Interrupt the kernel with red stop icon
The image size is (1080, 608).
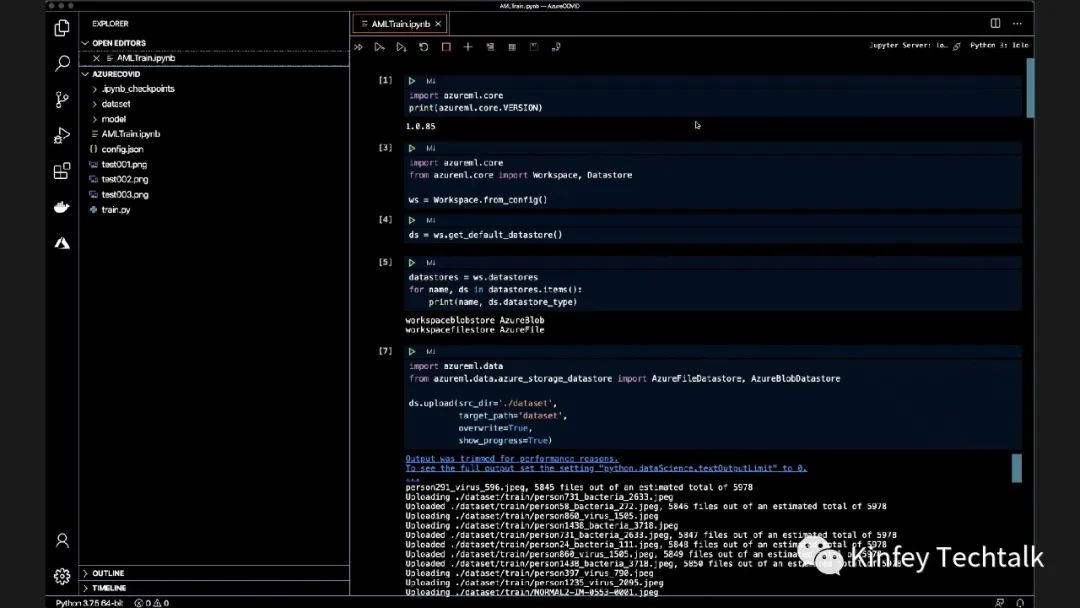(x=446, y=47)
